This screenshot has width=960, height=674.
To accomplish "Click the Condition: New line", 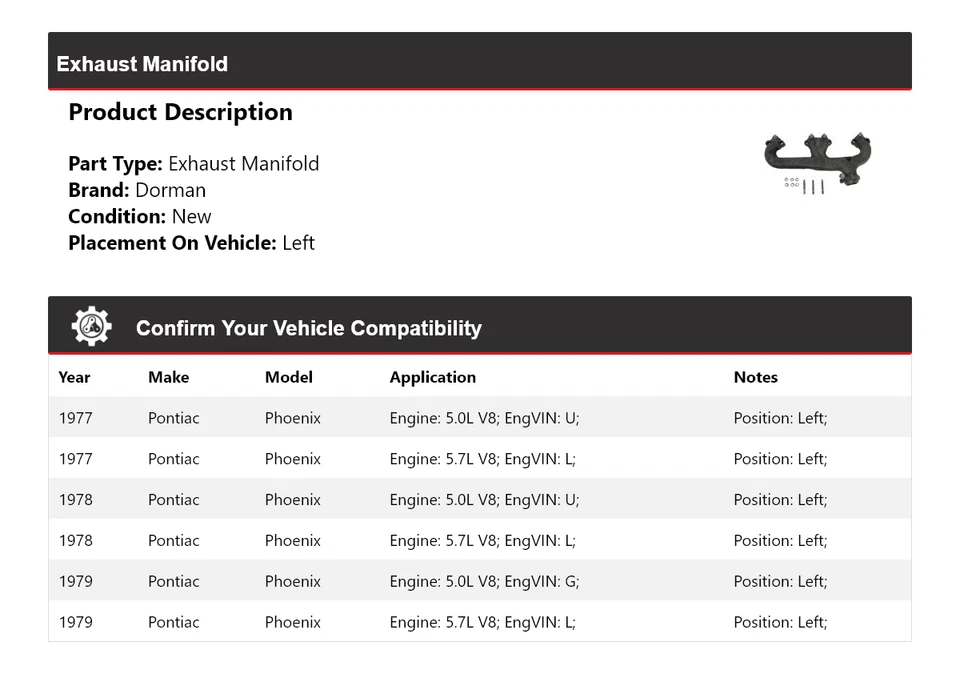I will [140, 216].
